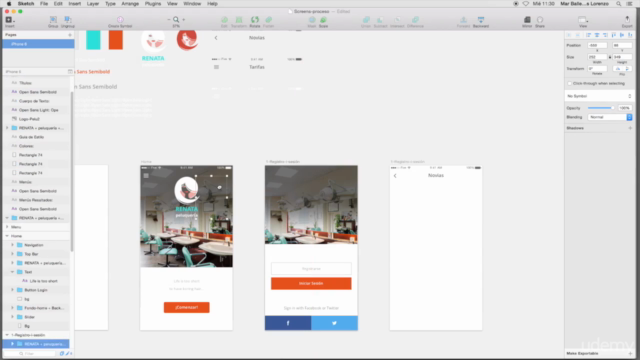Viewport: 640px width, 360px height.
Task: Toggle Click-through when selecting checkbox
Action: point(569,83)
